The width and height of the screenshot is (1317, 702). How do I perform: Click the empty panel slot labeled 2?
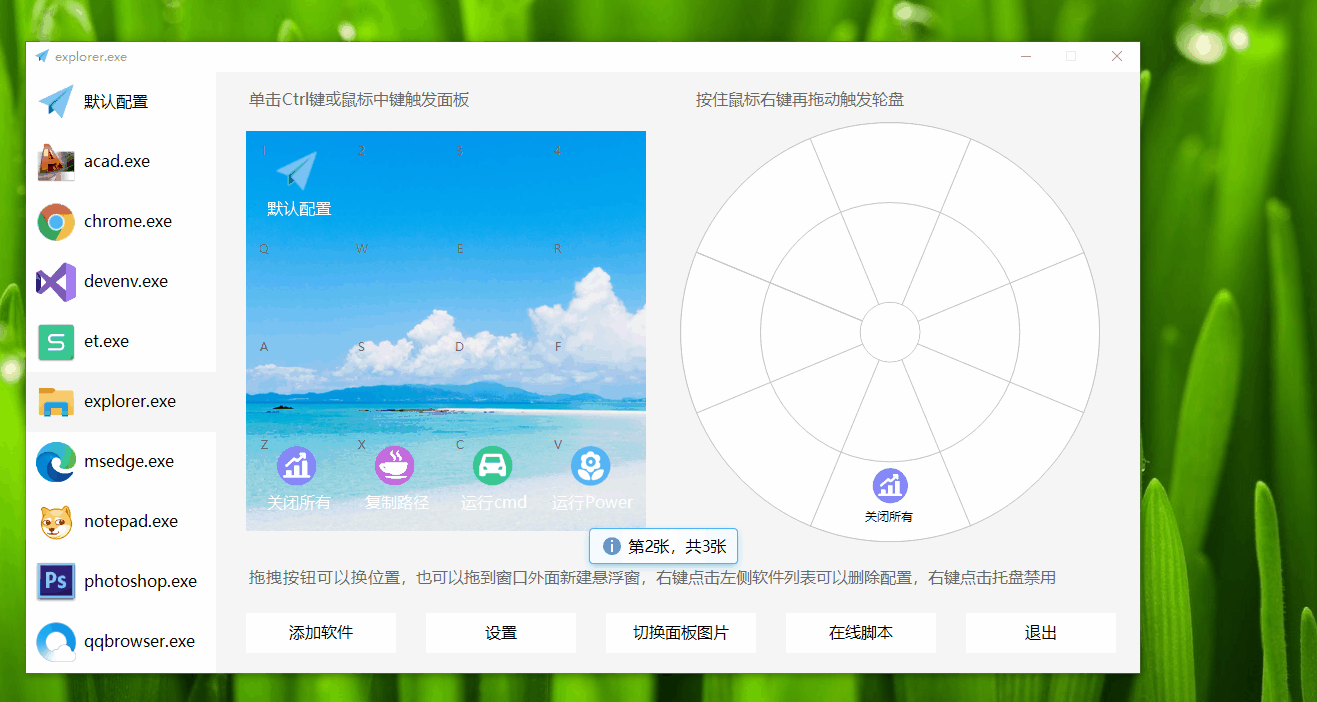tap(394, 184)
